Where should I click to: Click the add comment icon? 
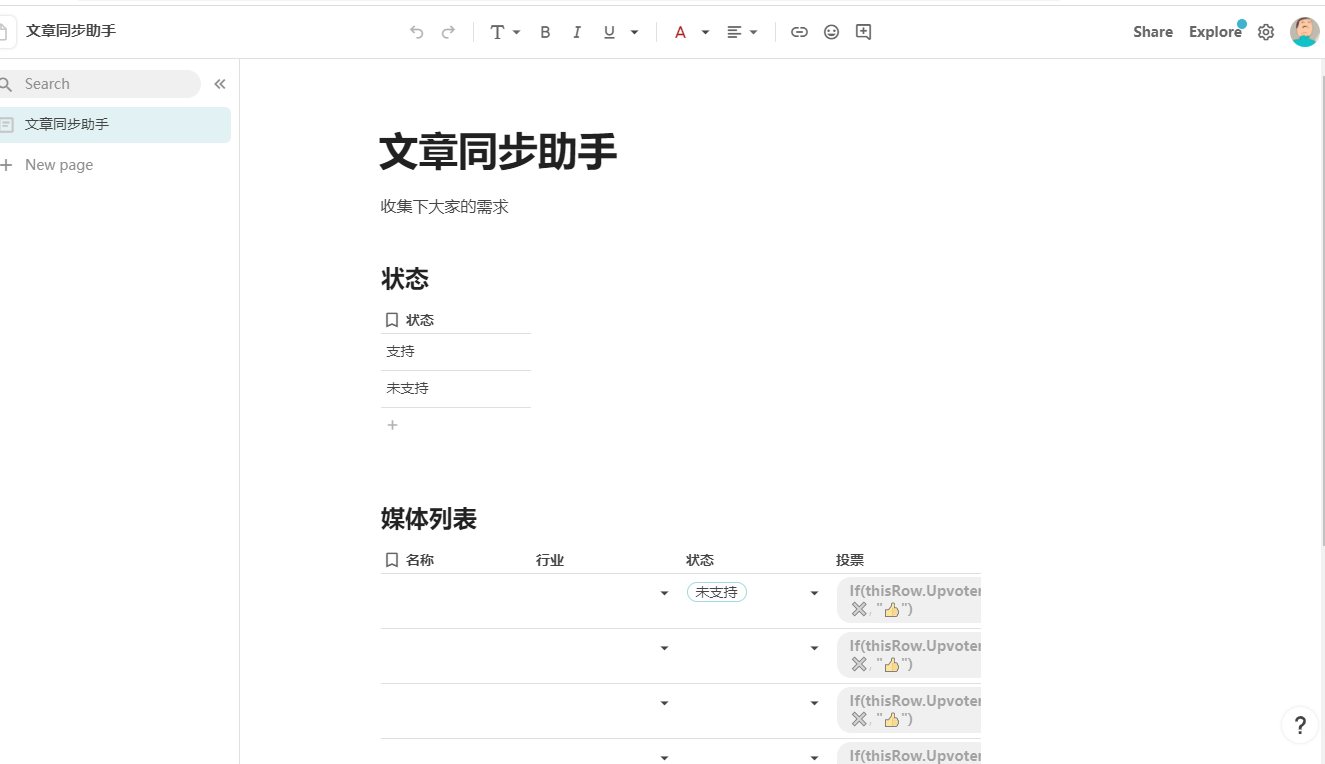coord(864,32)
